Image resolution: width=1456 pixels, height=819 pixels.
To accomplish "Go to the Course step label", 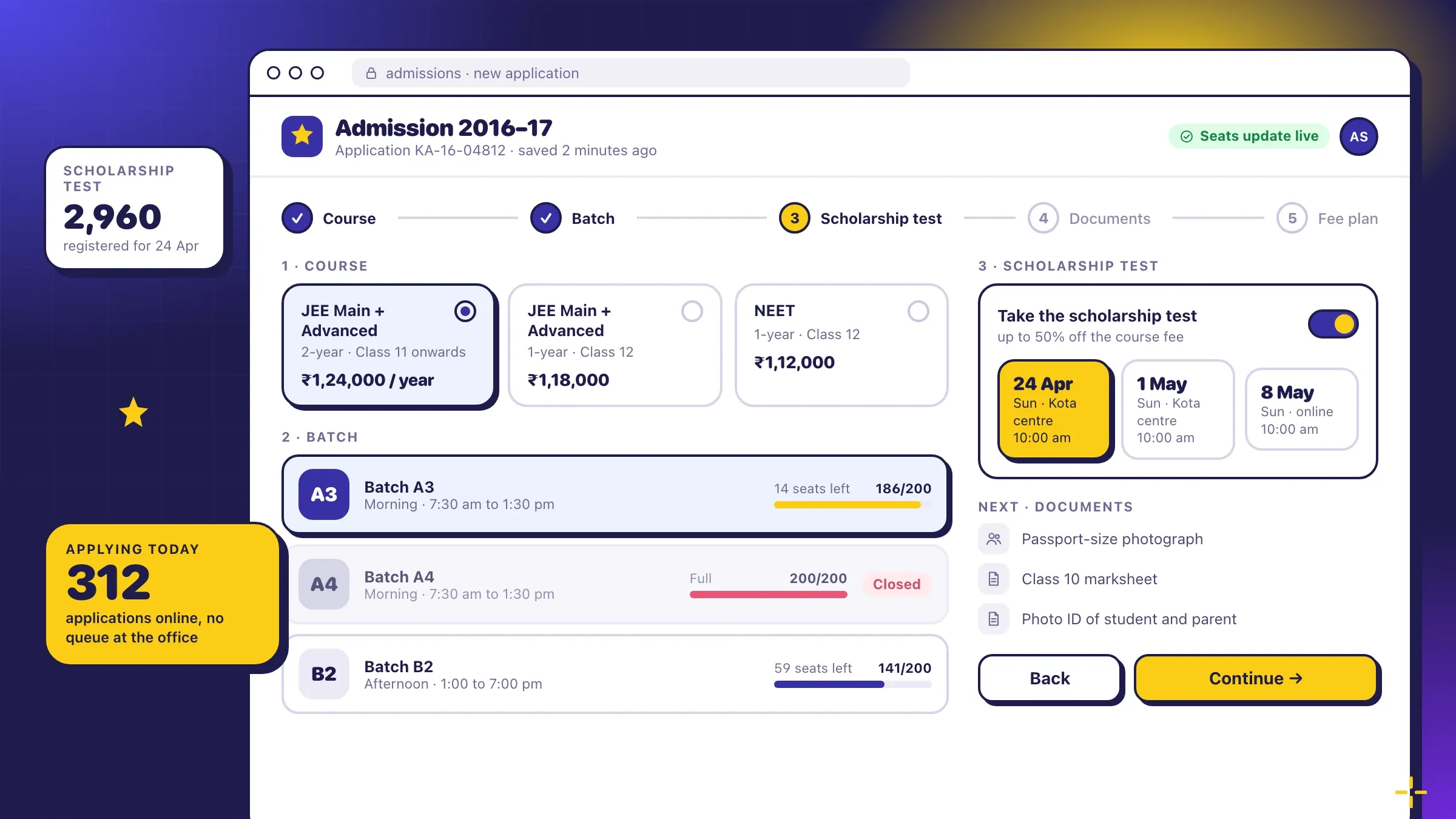I will [x=349, y=218].
